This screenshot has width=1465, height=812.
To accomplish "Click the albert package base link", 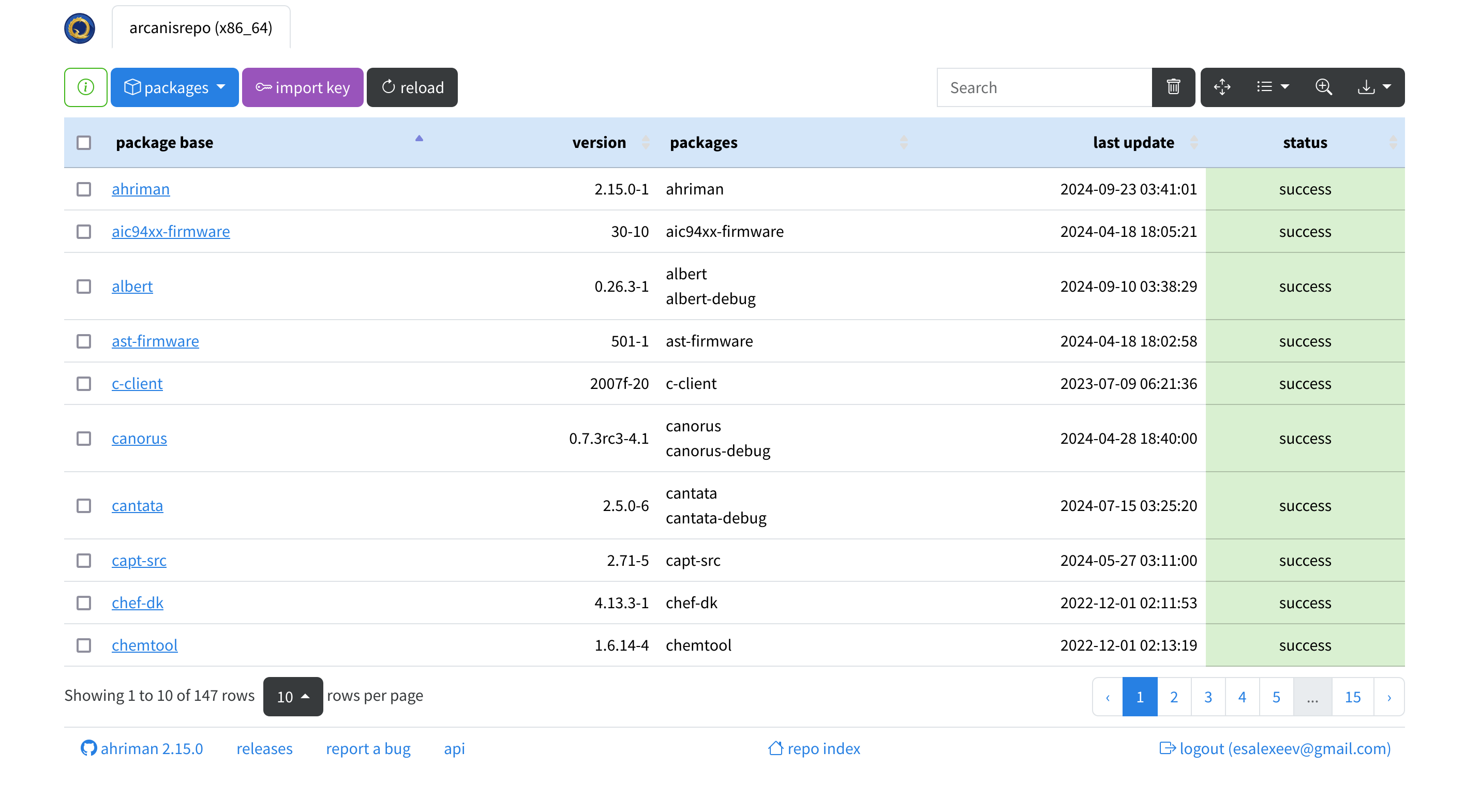I will (131, 285).
